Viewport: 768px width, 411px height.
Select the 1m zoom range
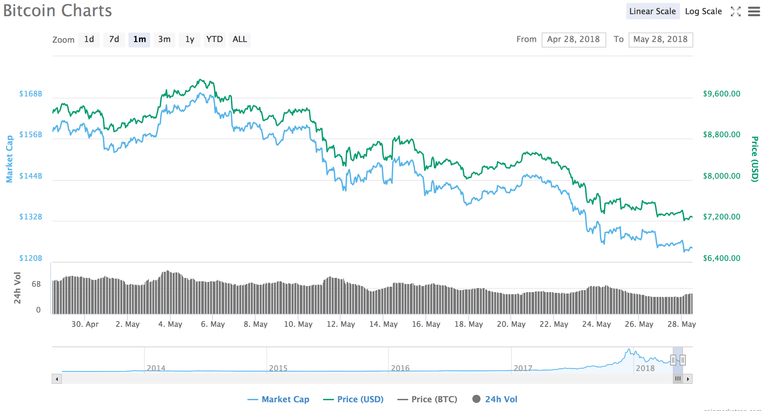140,39
